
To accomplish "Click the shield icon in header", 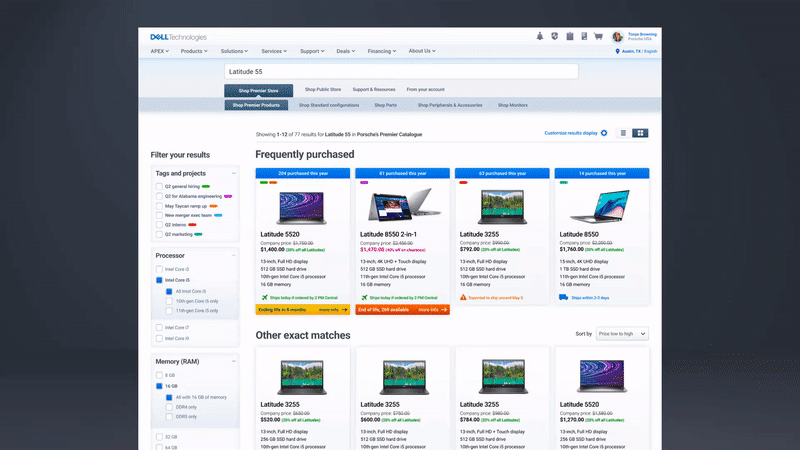I will coord(555,36).
